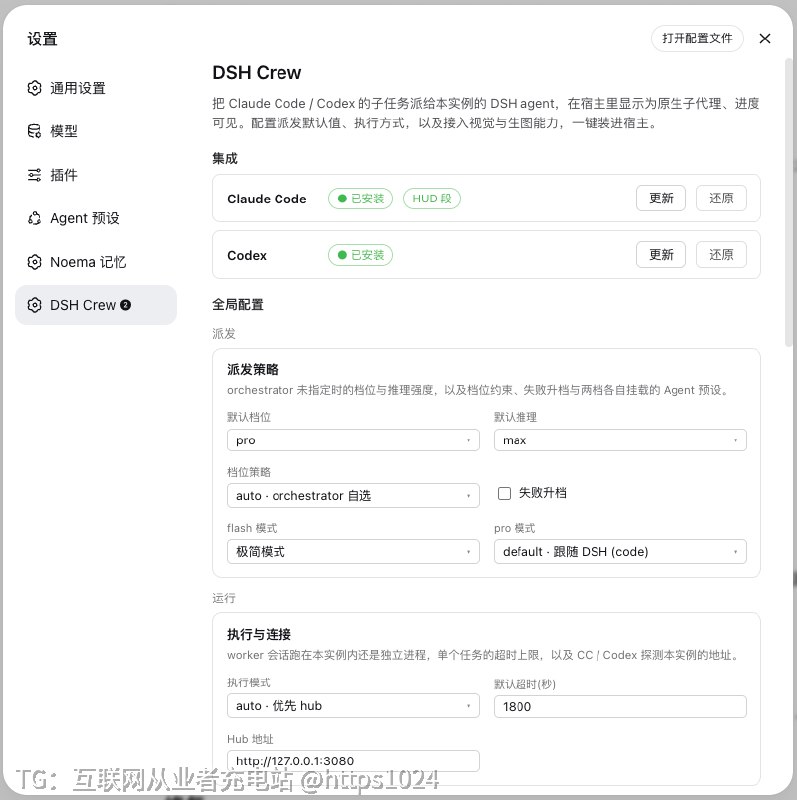Expand the 档位策略 dropdown
Screen dimensions: 797x800
(353, 495)
